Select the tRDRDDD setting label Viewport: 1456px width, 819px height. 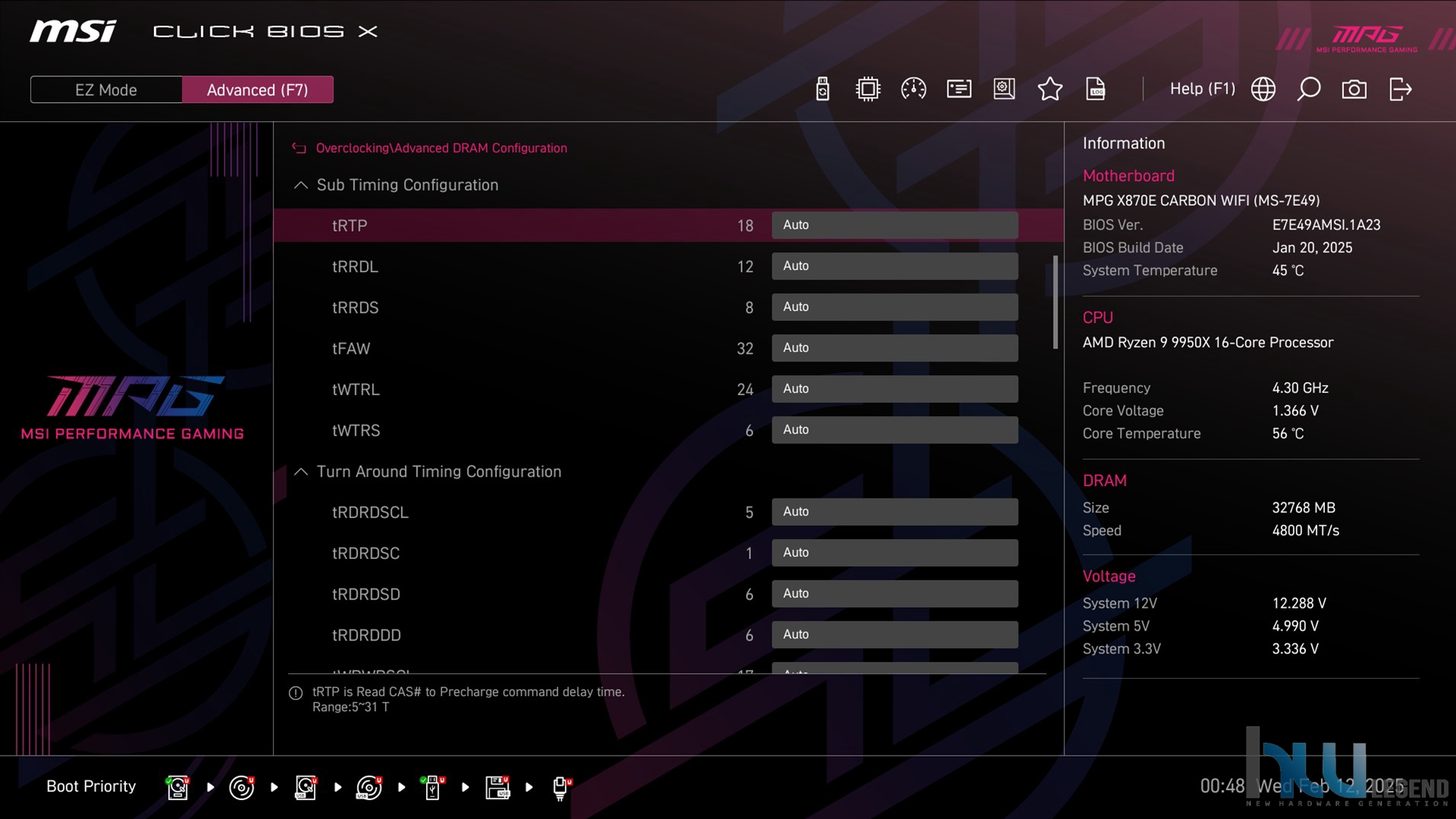(366, 635)
